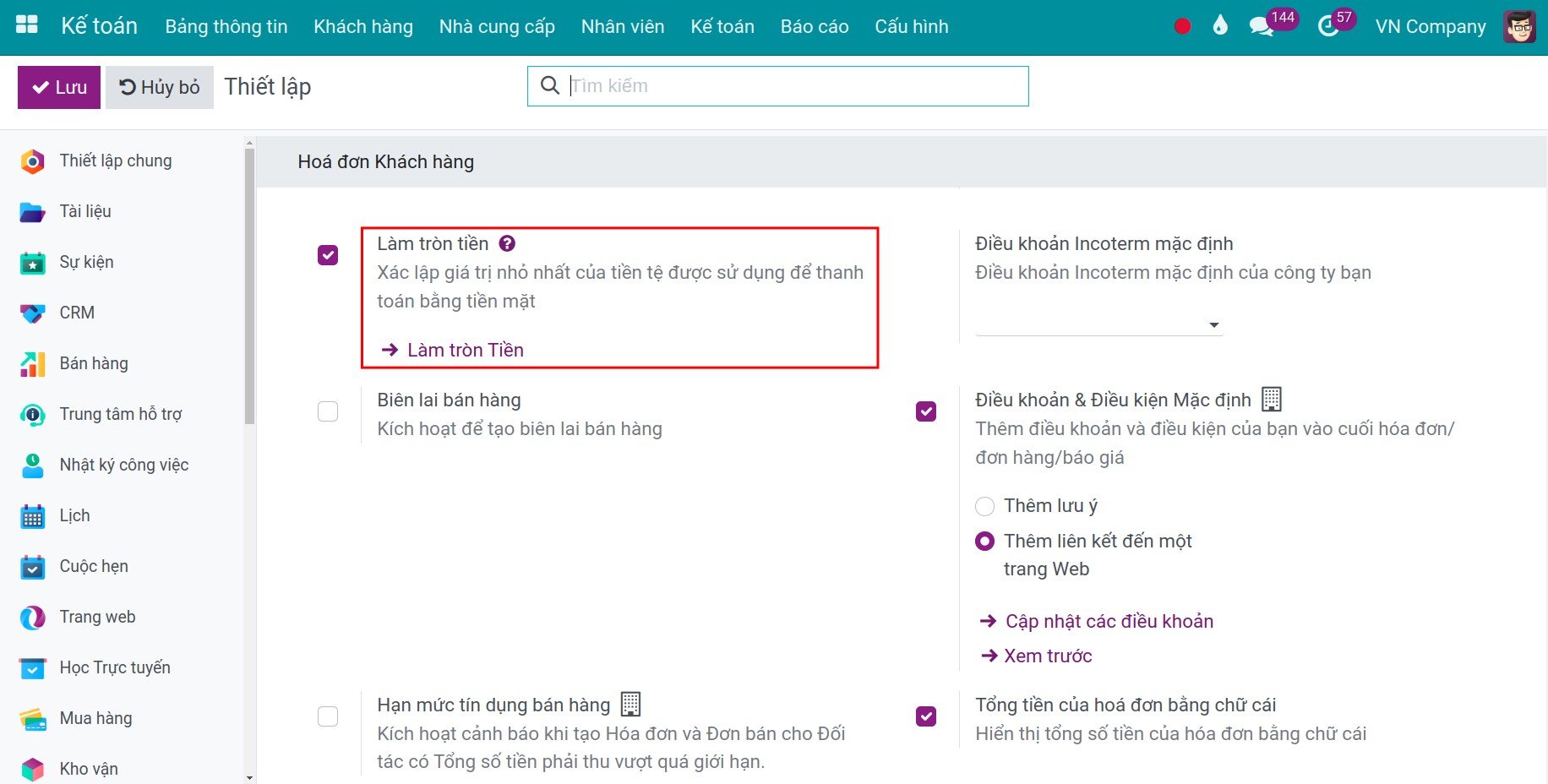The image size is (1548, 784).
Task: Click the red recording dot icon
Action: (1182, 26)
